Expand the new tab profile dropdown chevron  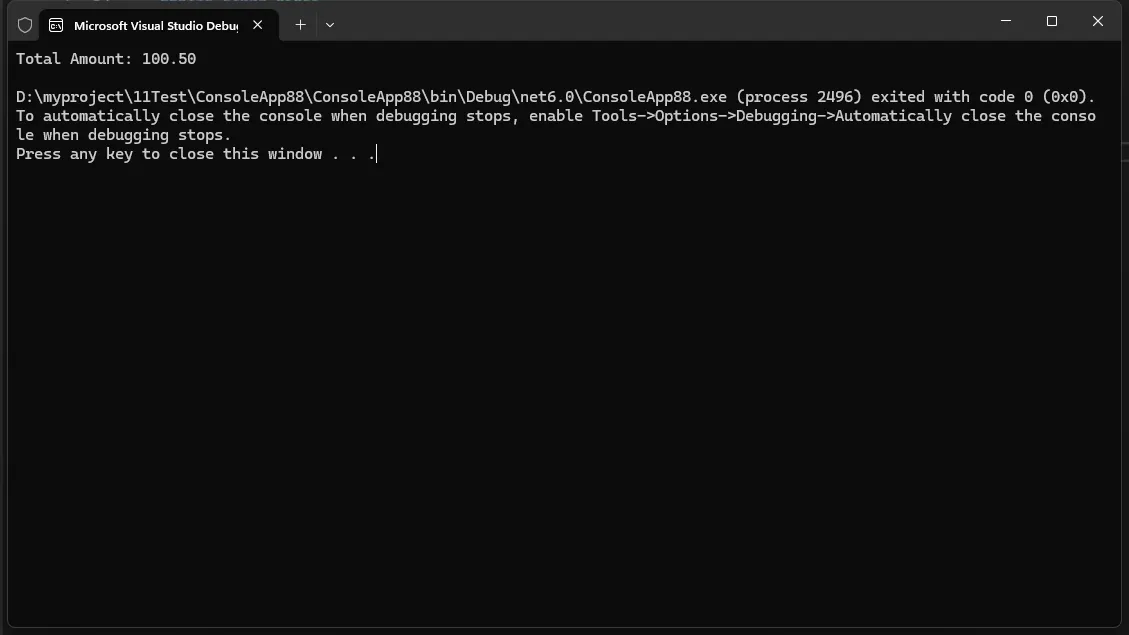pyautogui.click(x=330, y=25)
